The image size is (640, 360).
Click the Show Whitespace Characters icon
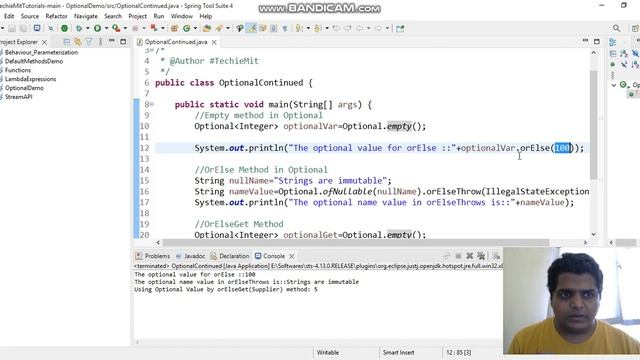pyautogui.click(x=285, y=28)
